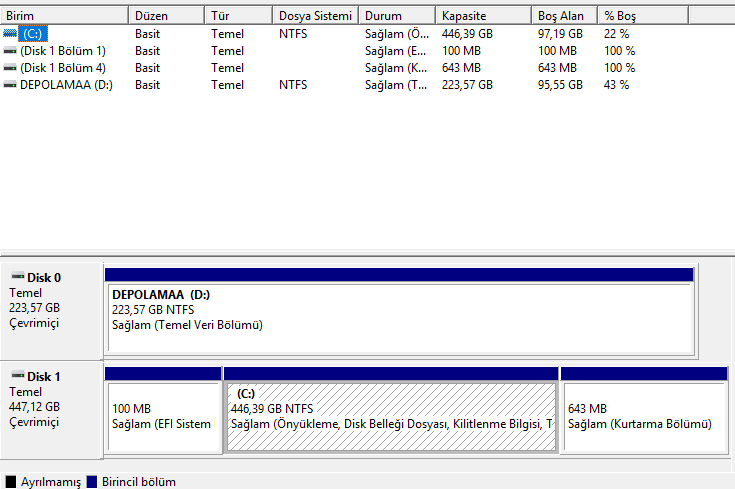Click the DEPOLAMAA (D:) drive icon in list
The image size is (735, 489).
pyautogui.click(x=10, y=85)
